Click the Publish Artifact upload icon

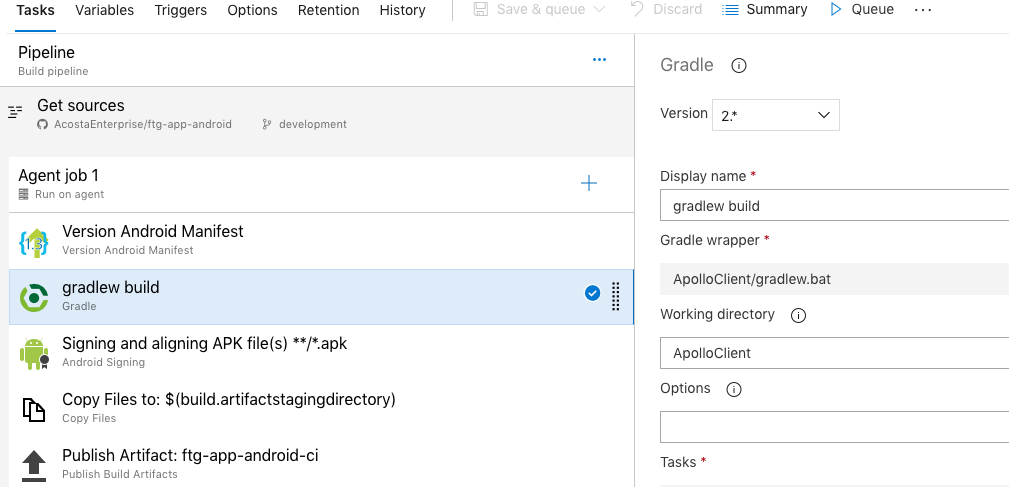click(x=34, y=466)
